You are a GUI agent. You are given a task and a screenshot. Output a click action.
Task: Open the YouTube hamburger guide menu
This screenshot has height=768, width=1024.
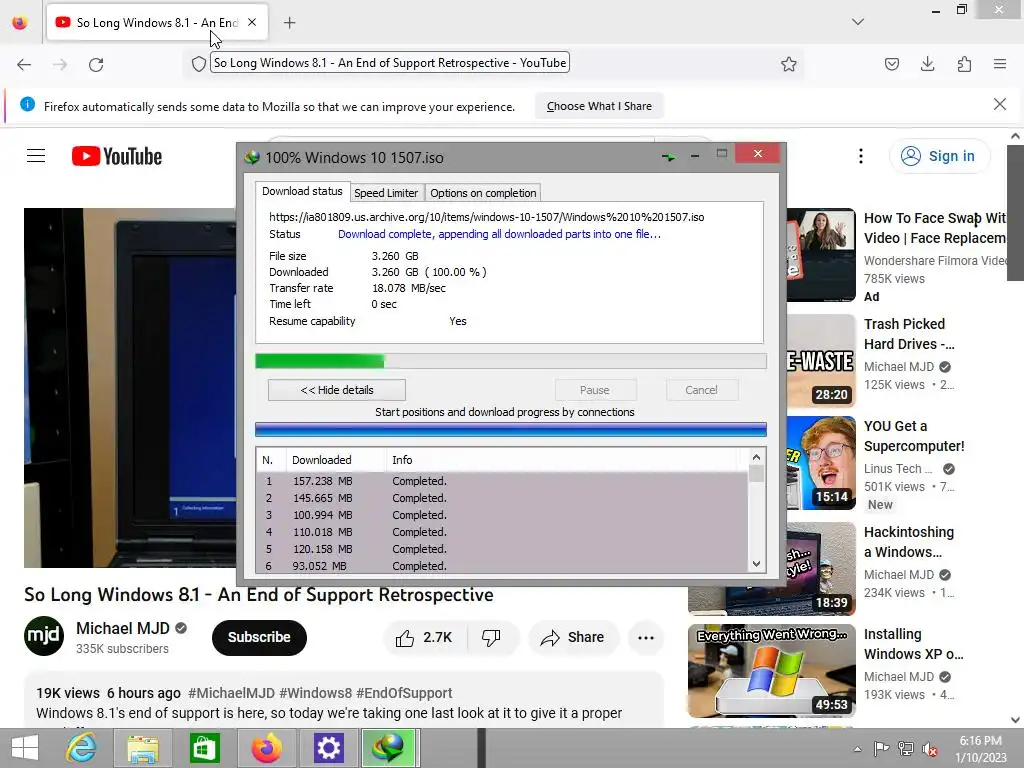click(x=36, y=156)
